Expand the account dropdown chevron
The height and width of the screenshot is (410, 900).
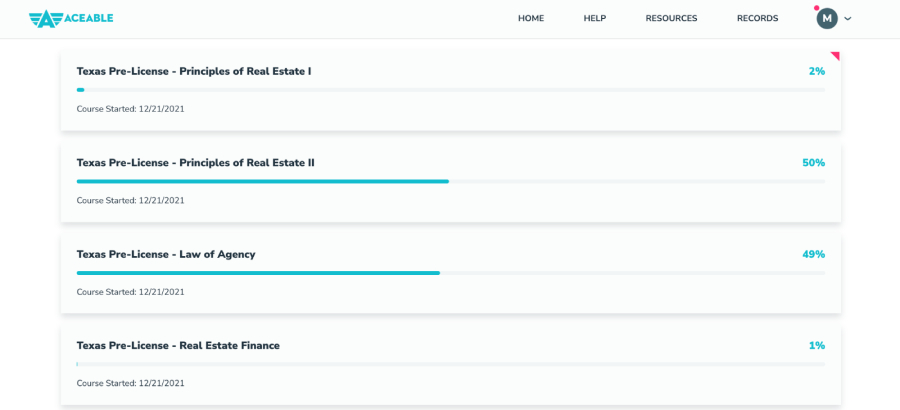coord(848,19)
